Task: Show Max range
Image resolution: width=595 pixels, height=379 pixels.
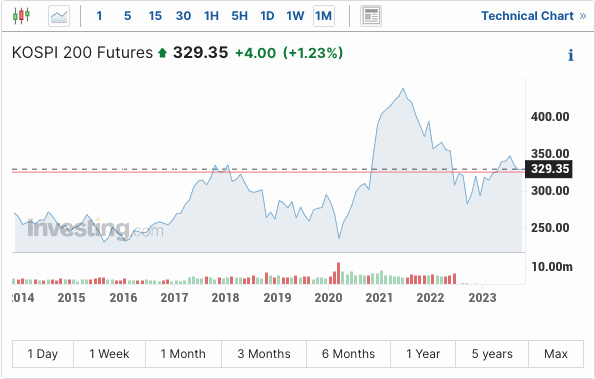Action: tap(556, 354)
